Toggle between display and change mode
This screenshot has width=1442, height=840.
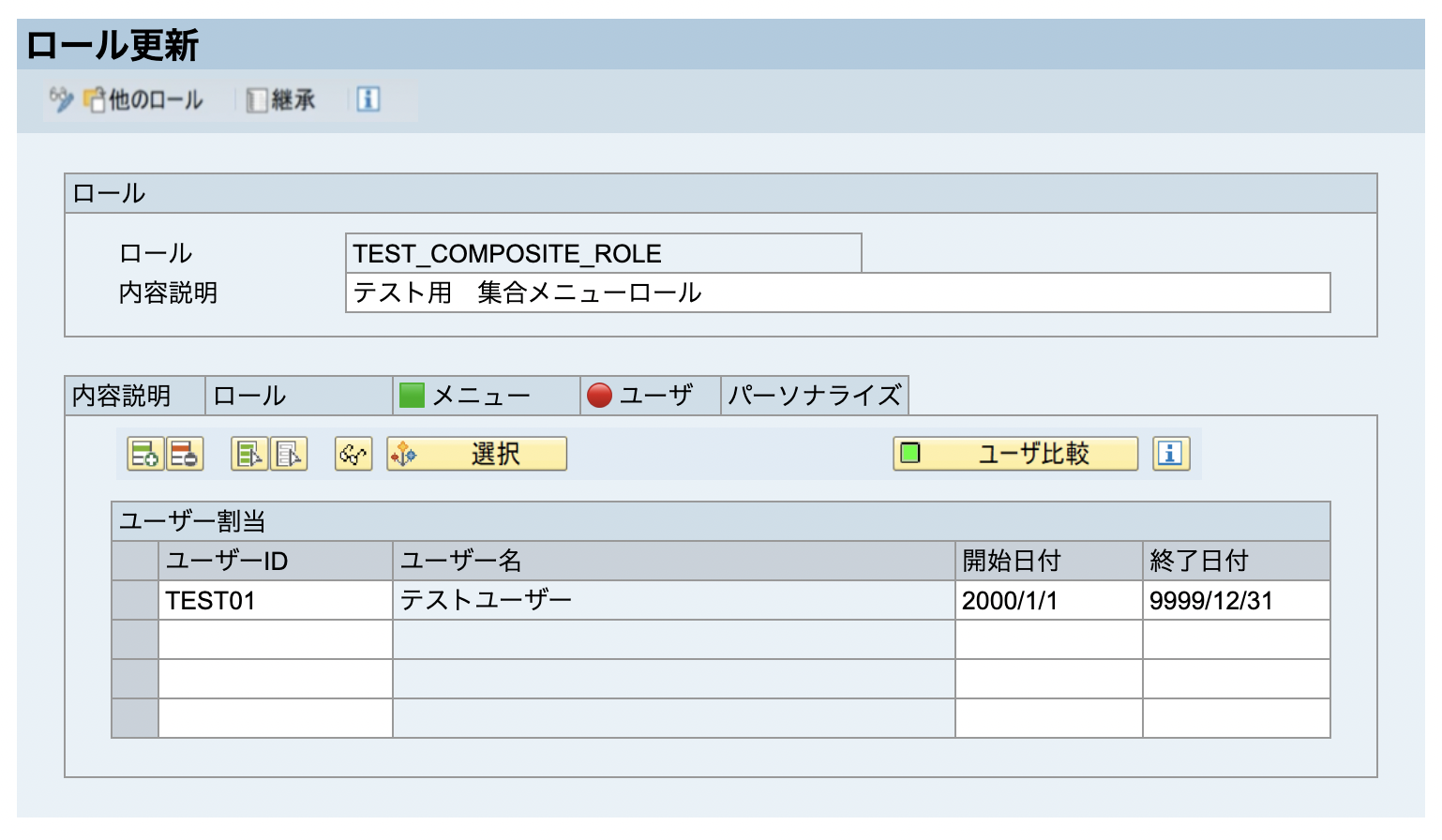point(58,98)
